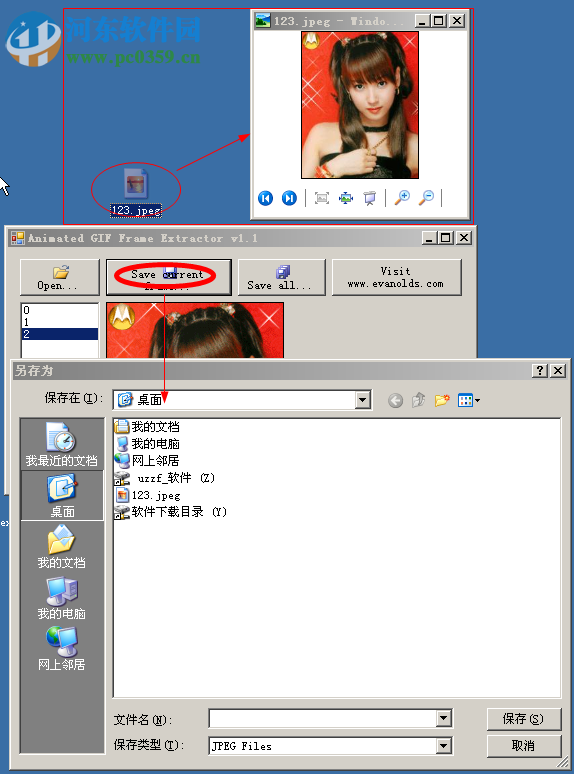Close the 另存为 dialog
Screen dimensions: 574x774
point(558,370)
